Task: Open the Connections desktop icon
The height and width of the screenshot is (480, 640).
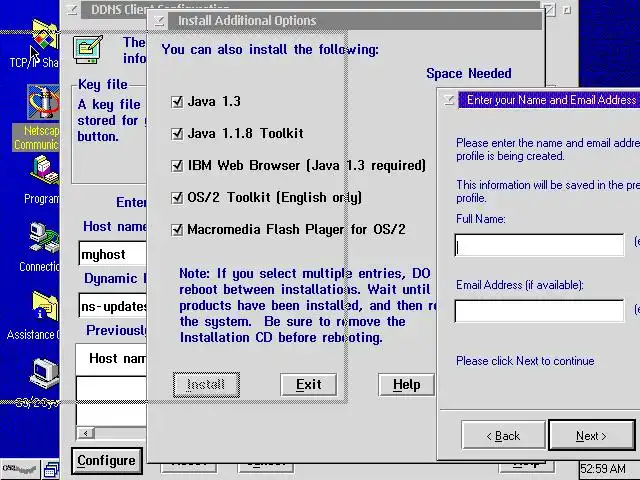Action: tap(44, 237)
